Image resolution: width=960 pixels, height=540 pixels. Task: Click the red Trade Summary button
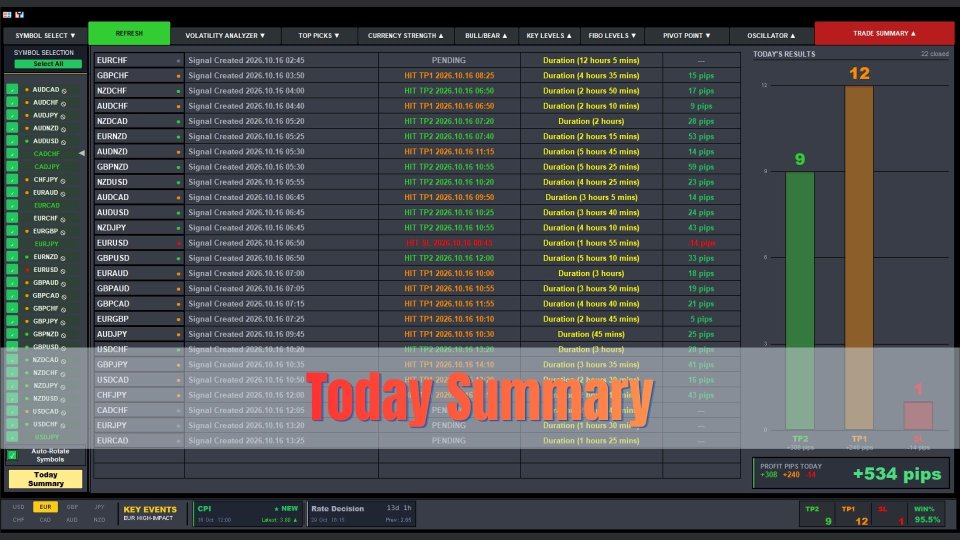tap(884, 33)
